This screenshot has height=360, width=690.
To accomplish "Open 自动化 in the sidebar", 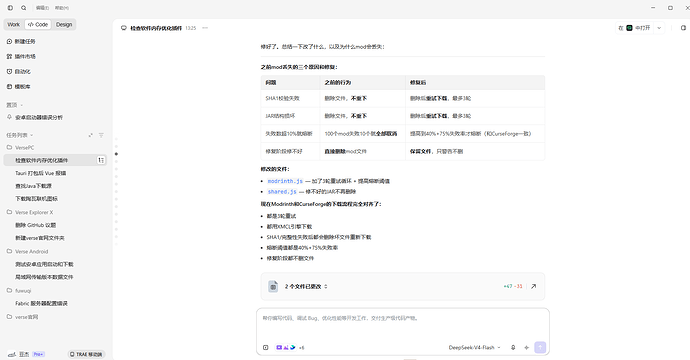I will click(x=19, y=71).
